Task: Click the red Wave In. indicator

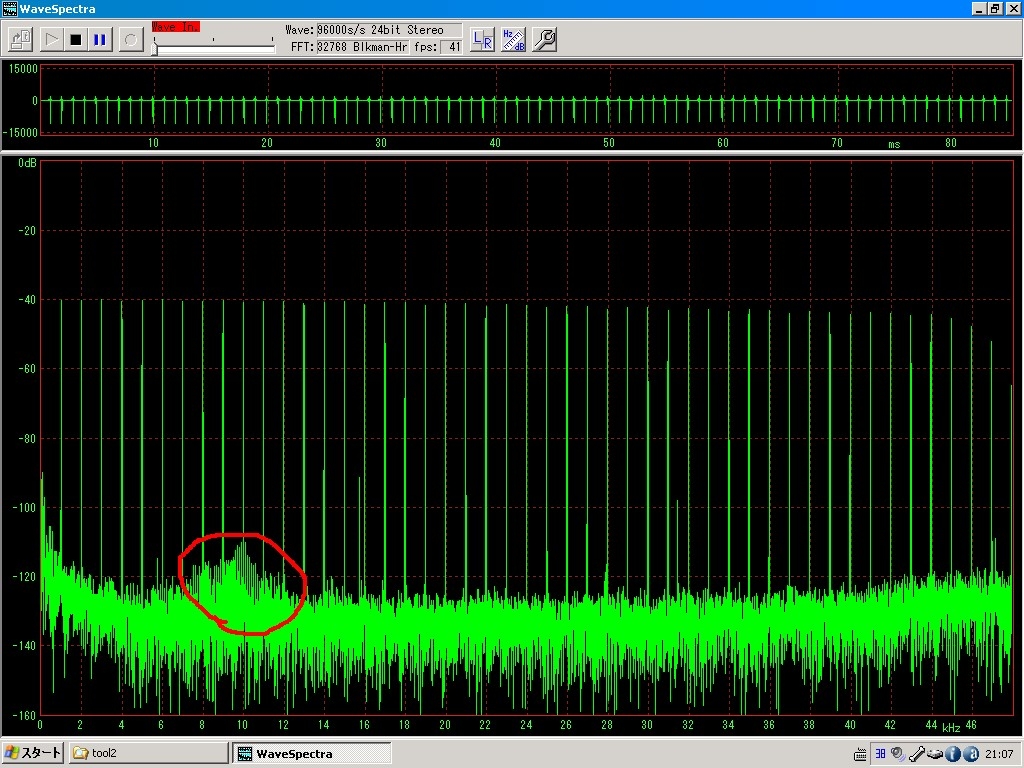Action: (x=175, y=27)
